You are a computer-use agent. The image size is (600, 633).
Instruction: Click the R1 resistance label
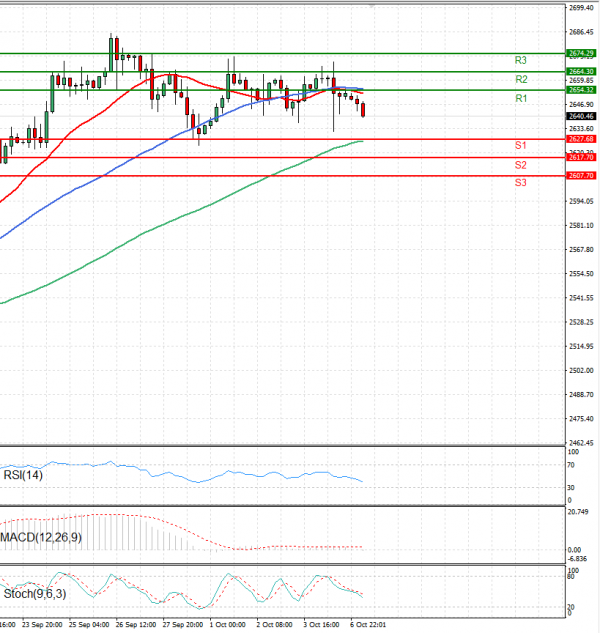(521, 98)
